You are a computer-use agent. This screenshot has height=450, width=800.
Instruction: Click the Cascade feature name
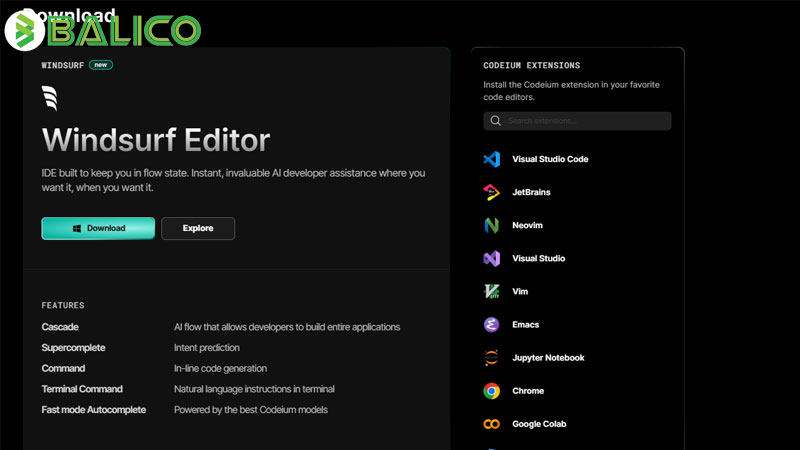(x=60, y=327)
